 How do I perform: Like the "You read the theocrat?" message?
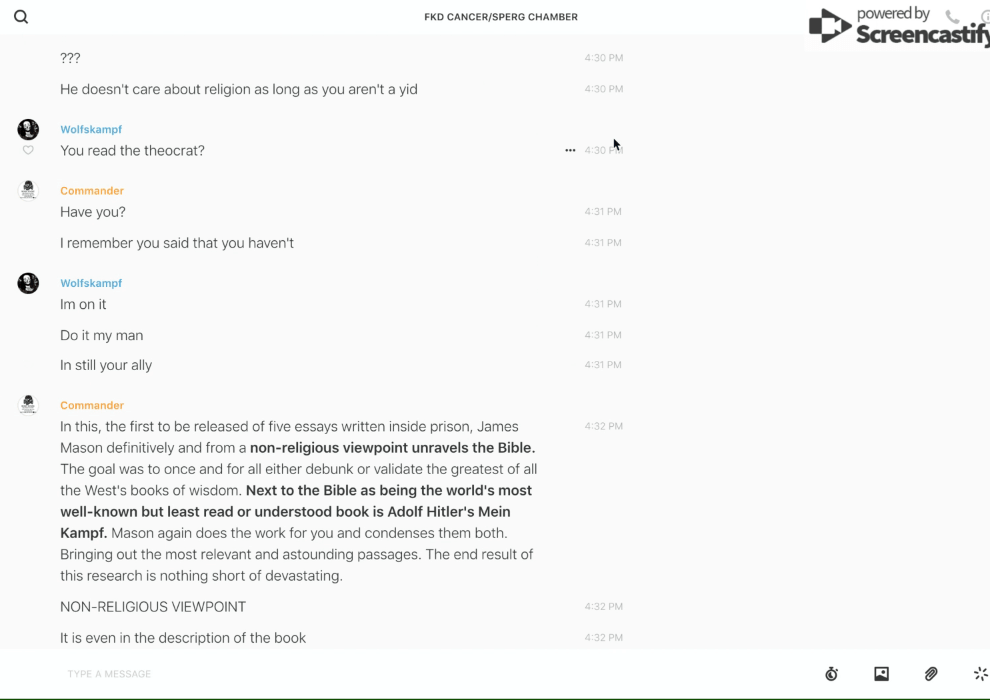click(28, 151)
